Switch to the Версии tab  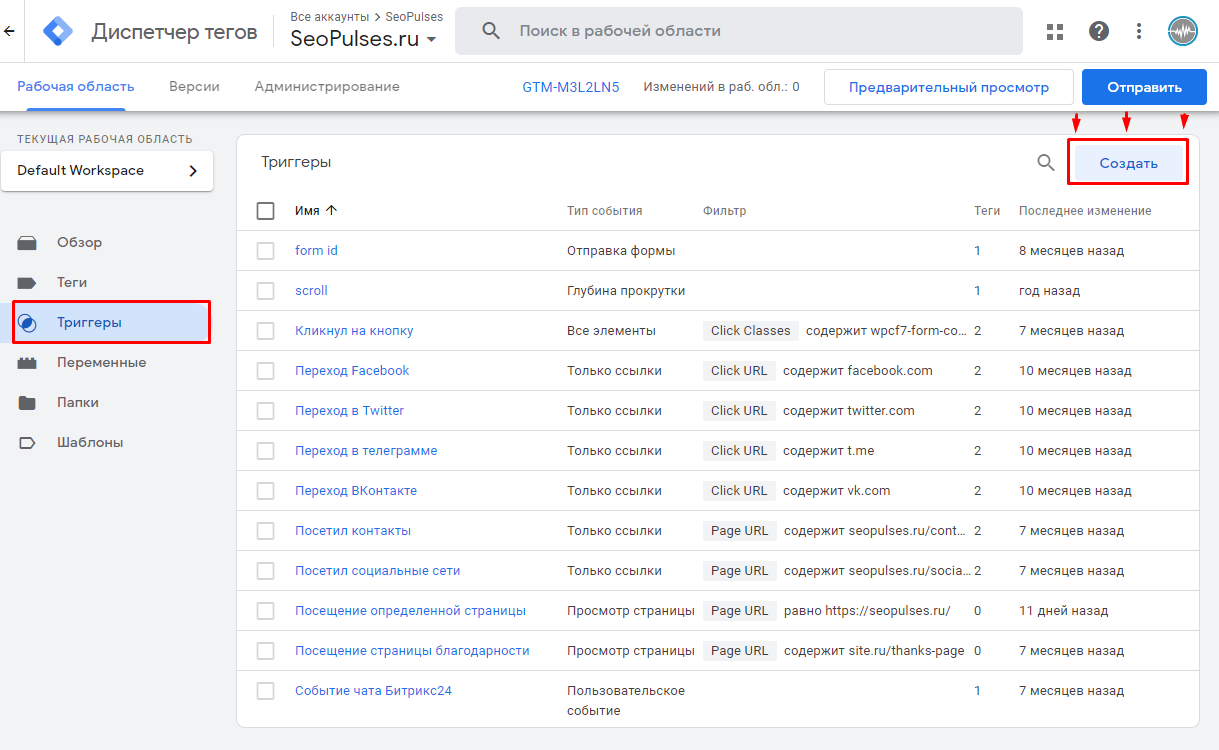(x=194, y=87)
